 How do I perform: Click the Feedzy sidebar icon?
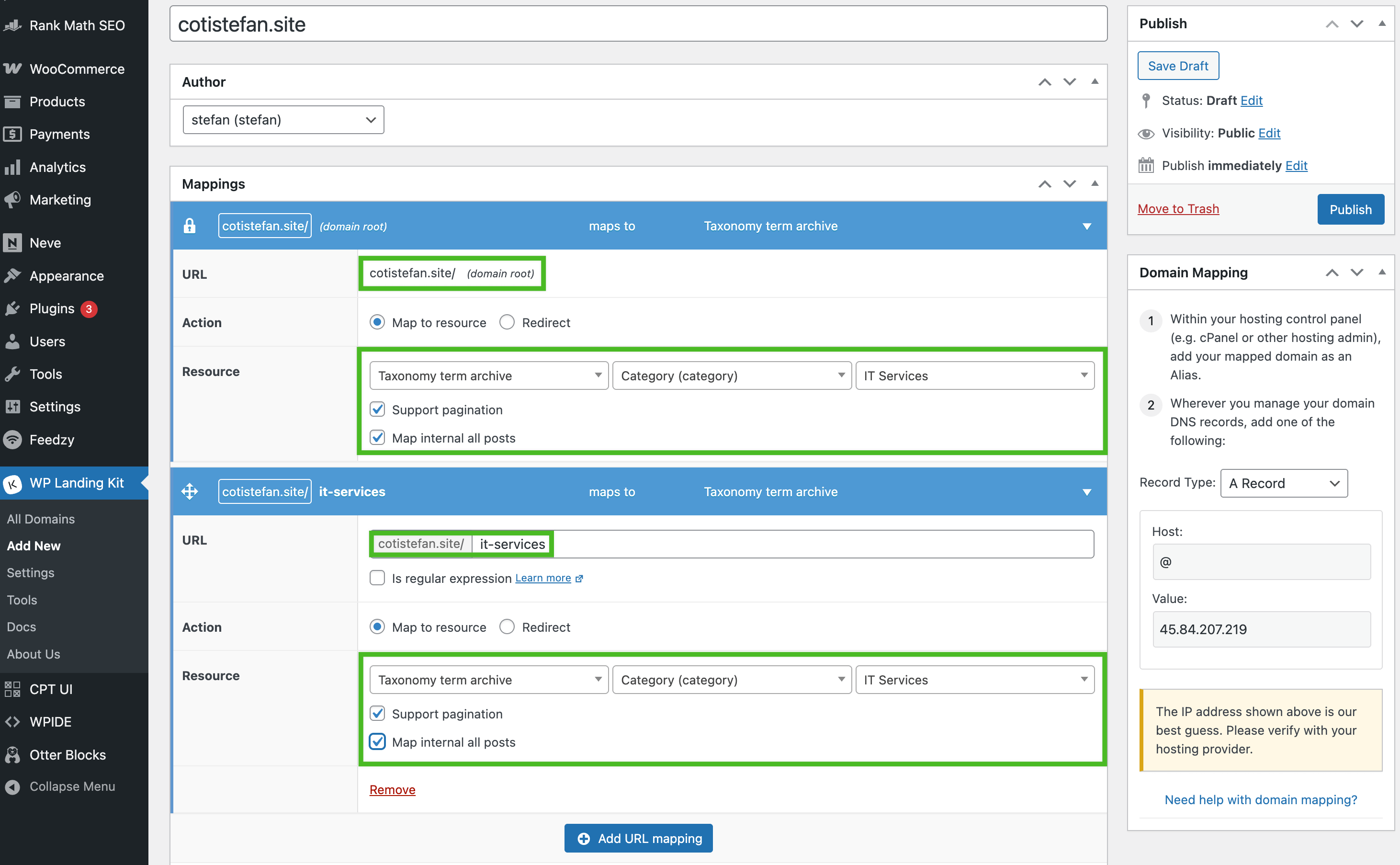tap(12, 439)
